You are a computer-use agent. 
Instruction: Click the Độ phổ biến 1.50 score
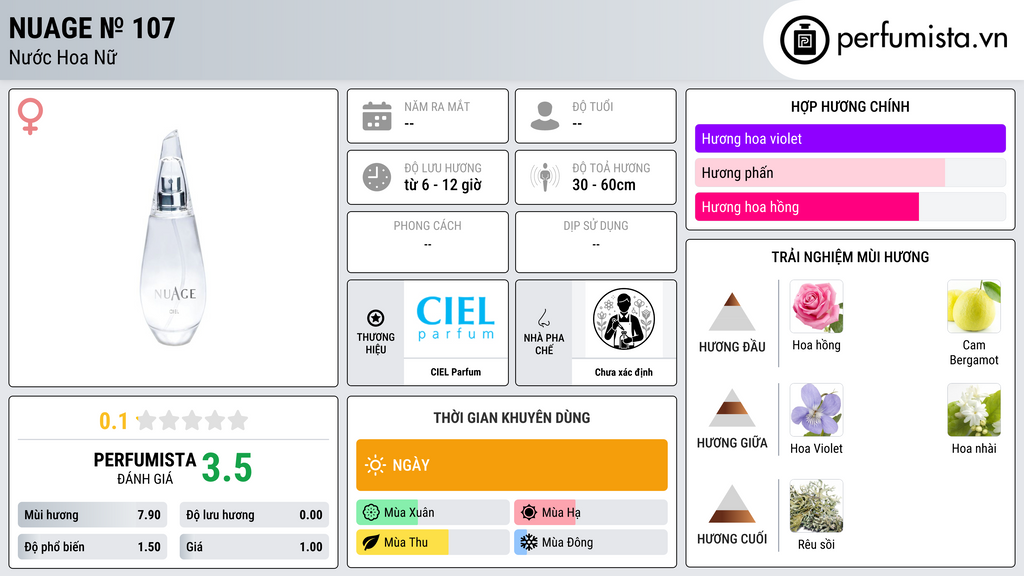tap(92, 547)
